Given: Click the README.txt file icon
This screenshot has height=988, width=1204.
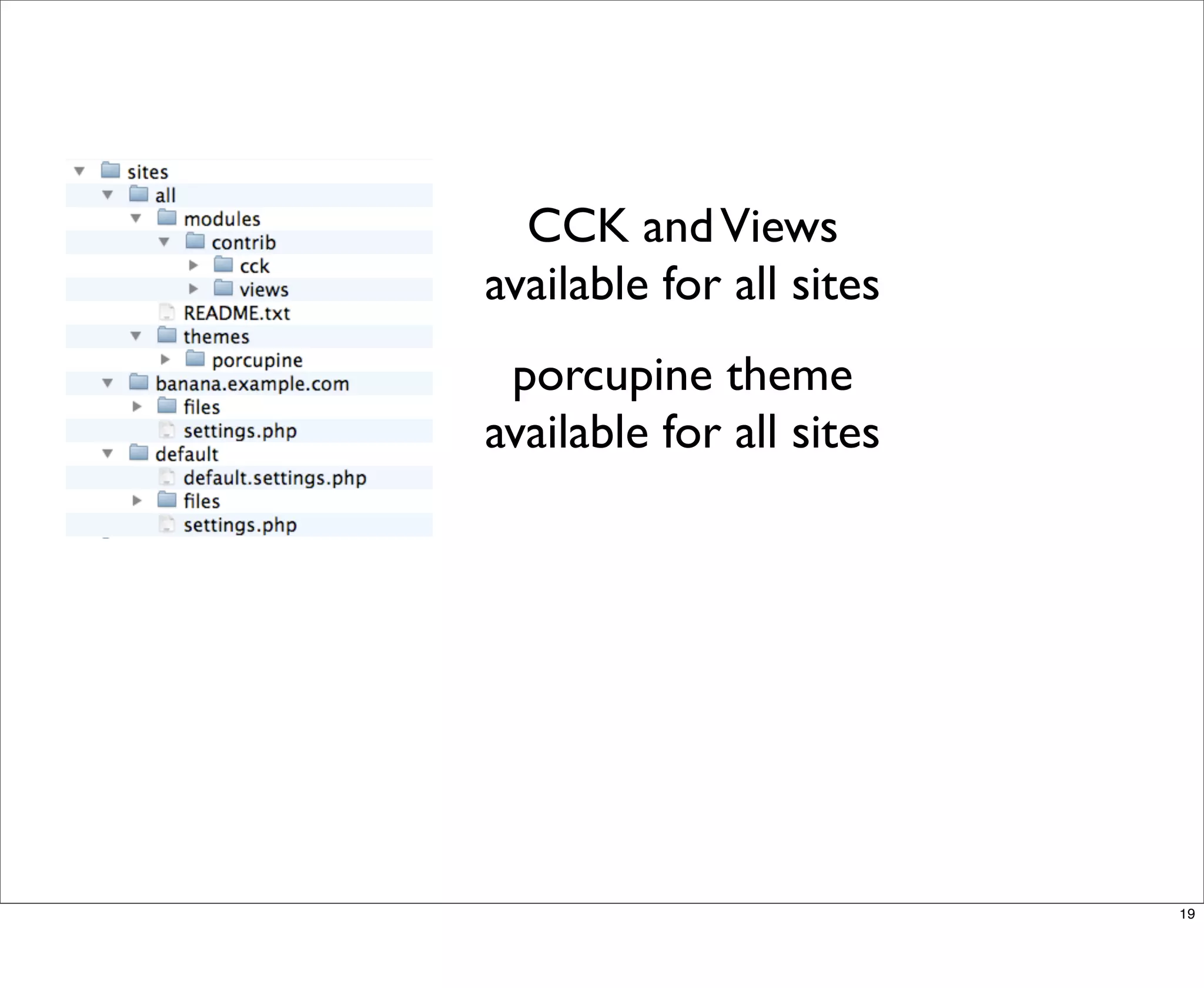Looking at the screenshot, I should pyautogui.click(x=167, y=312).
